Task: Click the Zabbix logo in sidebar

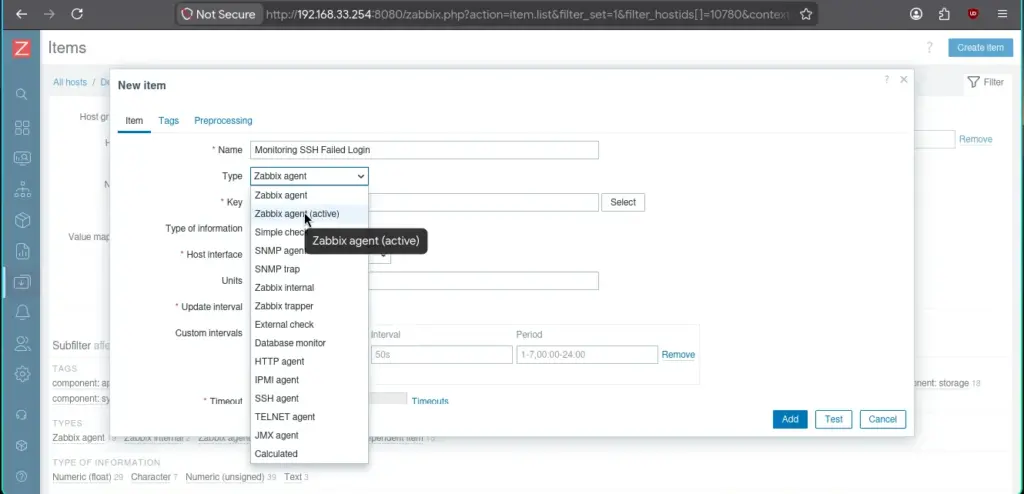Action: tap(22, 48)
